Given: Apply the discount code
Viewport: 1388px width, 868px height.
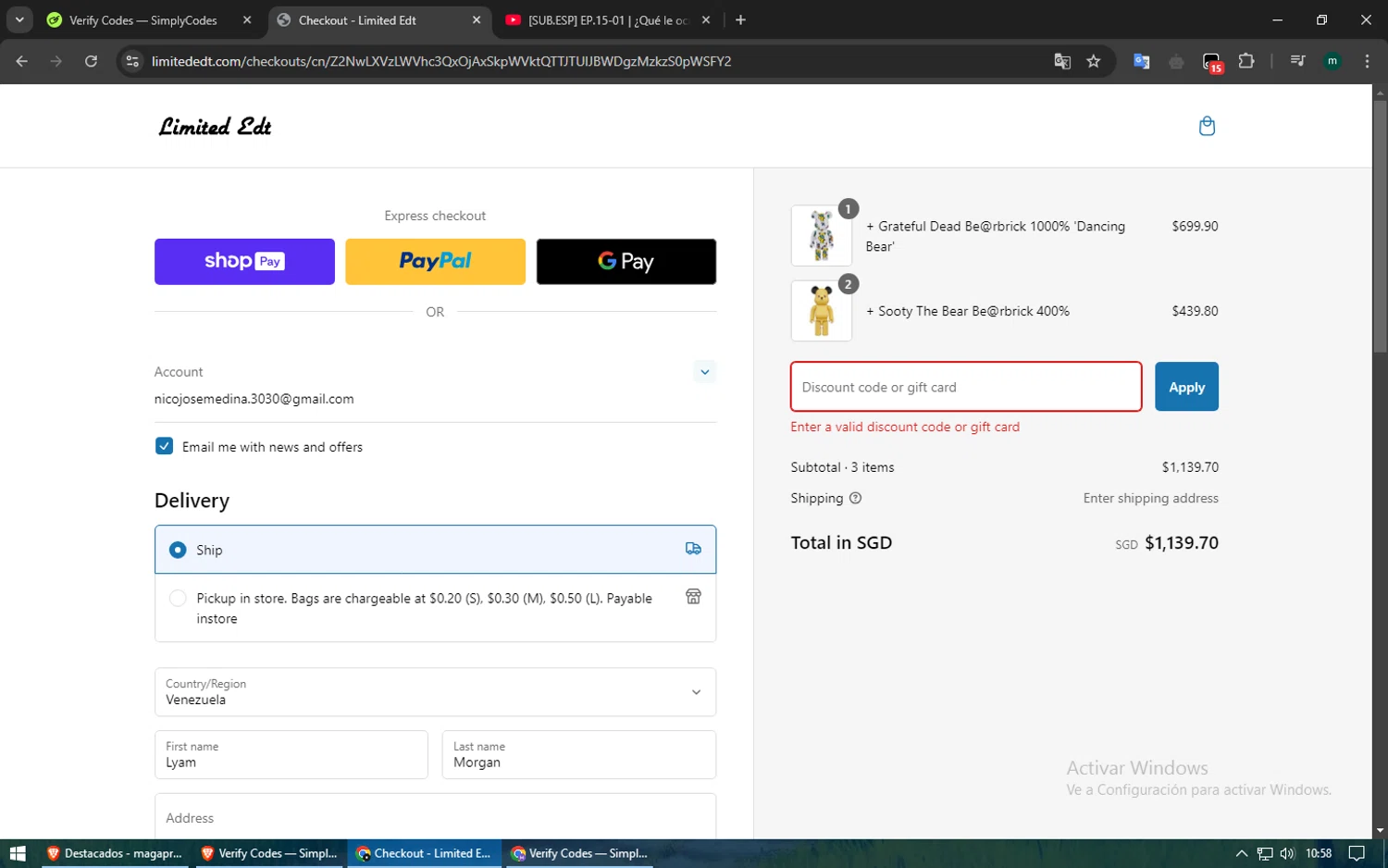Looking at the screenshot, I should point(1186,387).
